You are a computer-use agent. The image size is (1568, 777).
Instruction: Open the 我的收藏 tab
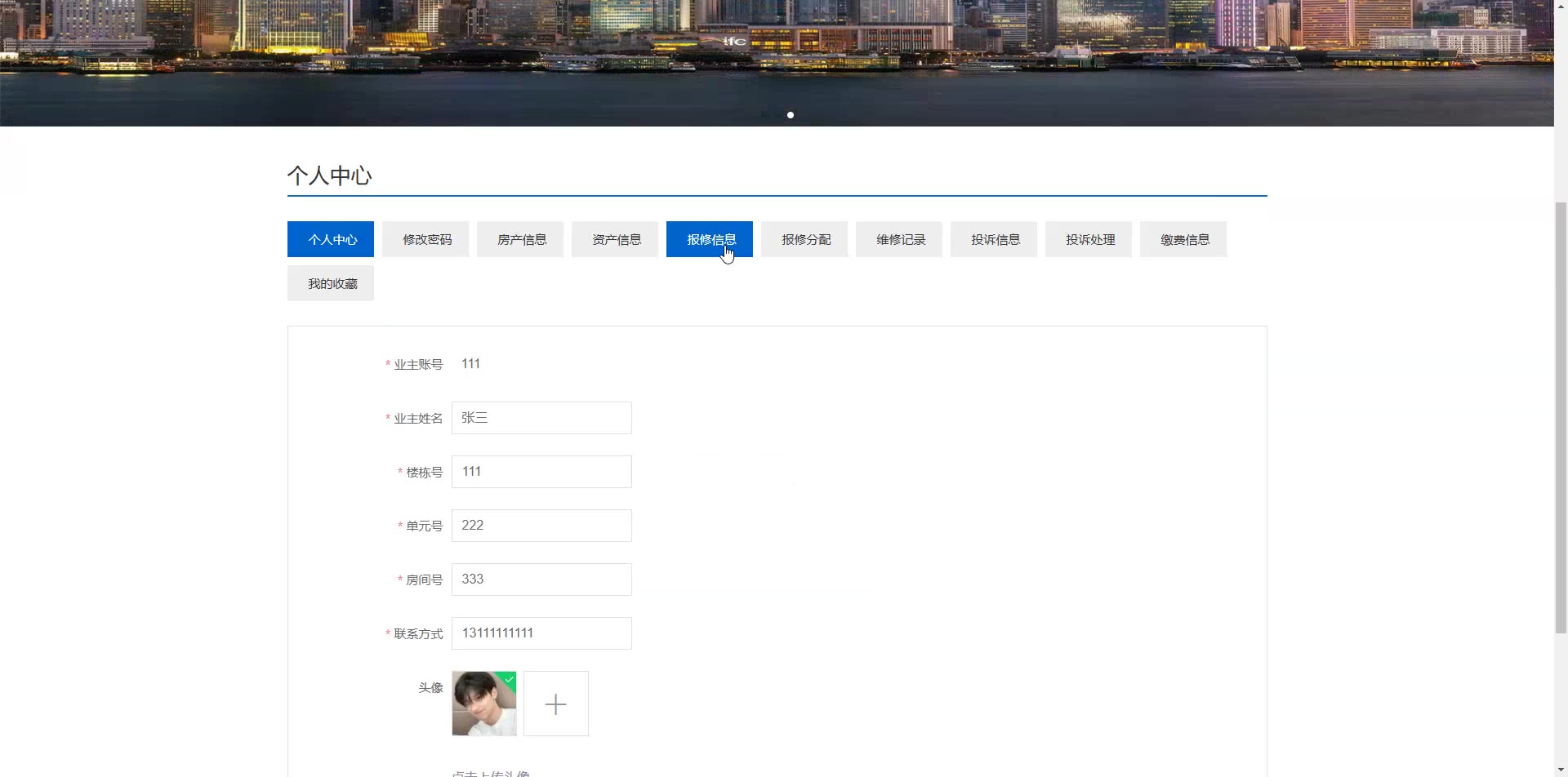[331, 283]
